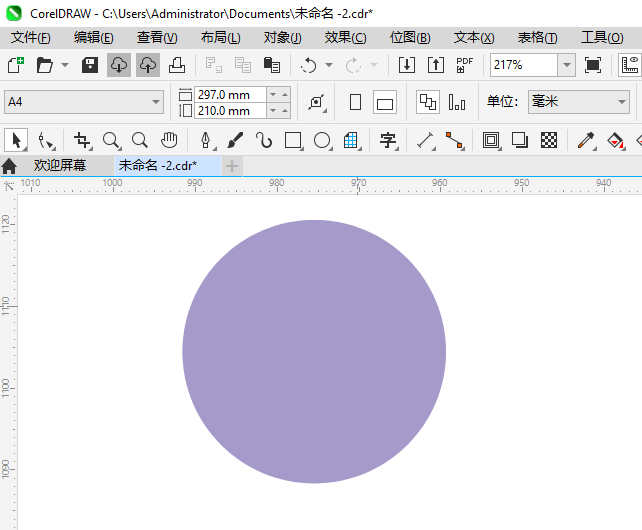Toggle rulers display icon

pyautogui.click(x=630, y=65)
